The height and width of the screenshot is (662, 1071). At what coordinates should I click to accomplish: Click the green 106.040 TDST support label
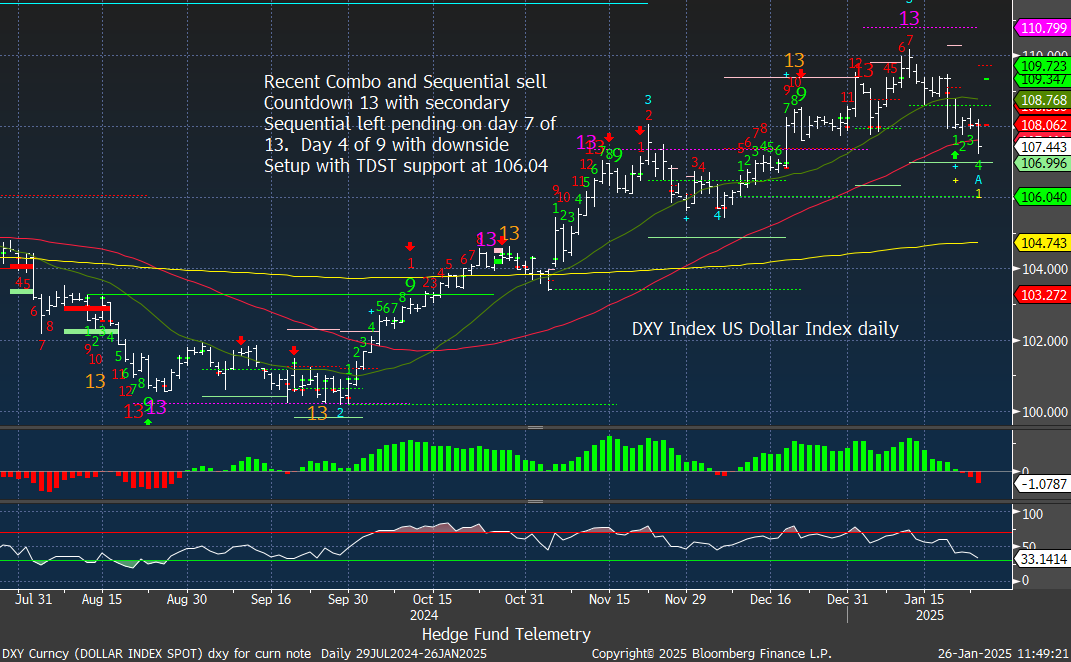(x=1042, y=197)
